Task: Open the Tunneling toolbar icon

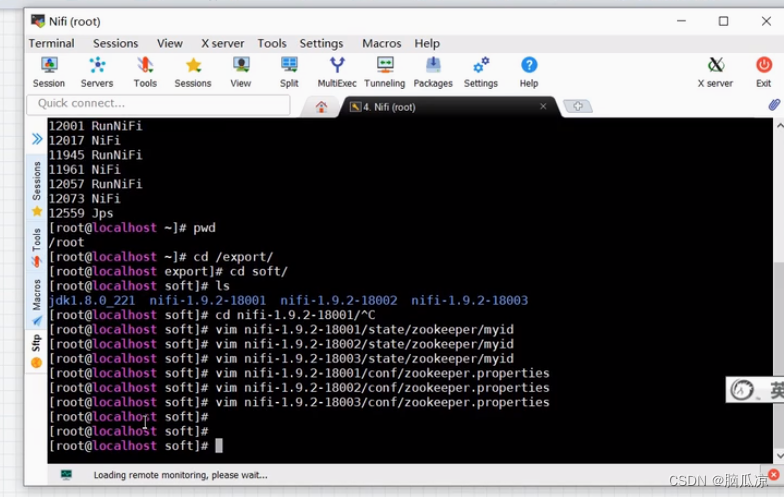Action: point(384,72)
